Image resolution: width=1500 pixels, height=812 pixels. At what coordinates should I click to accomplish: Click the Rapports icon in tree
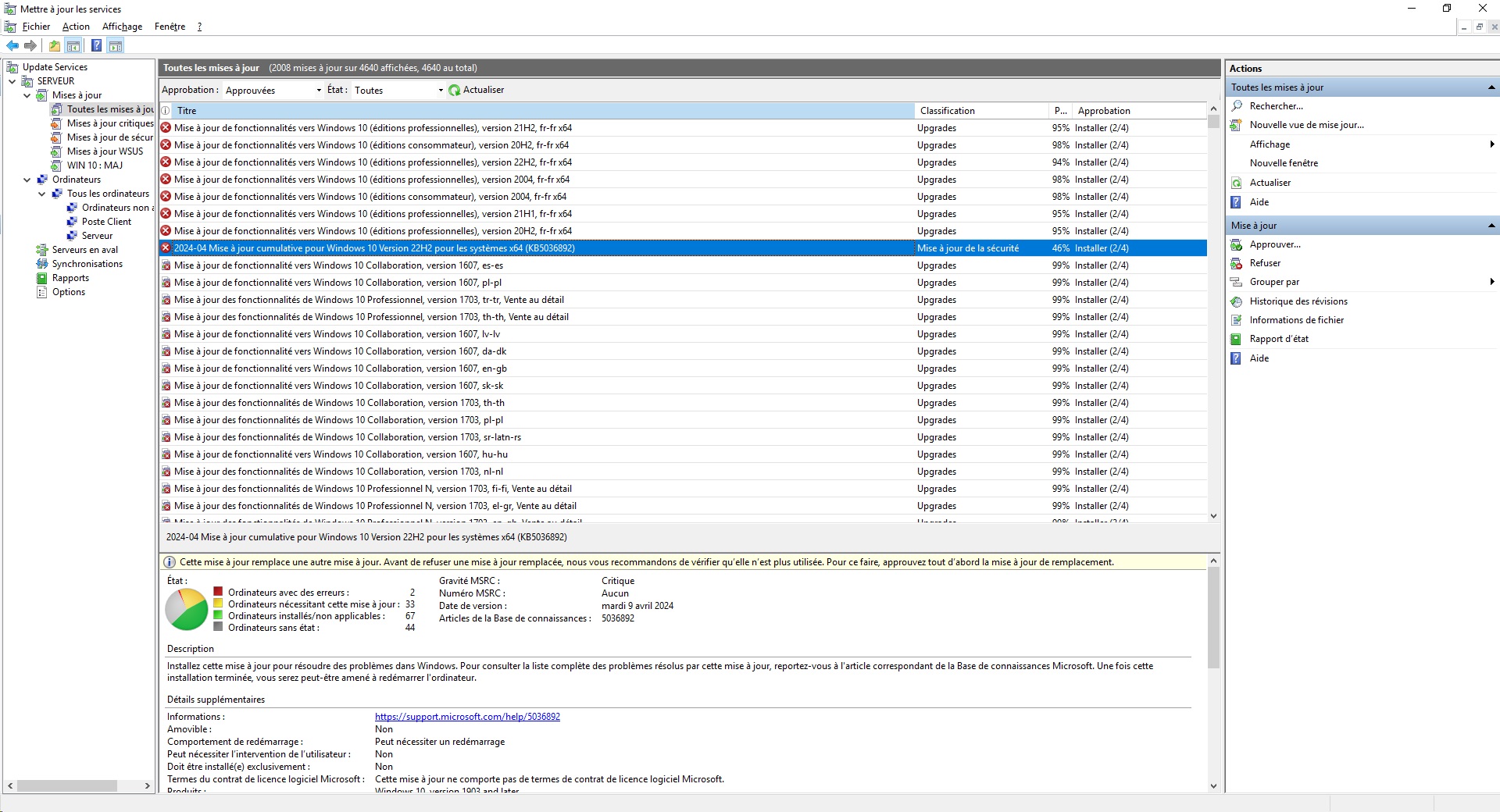(x=42, y=278)
